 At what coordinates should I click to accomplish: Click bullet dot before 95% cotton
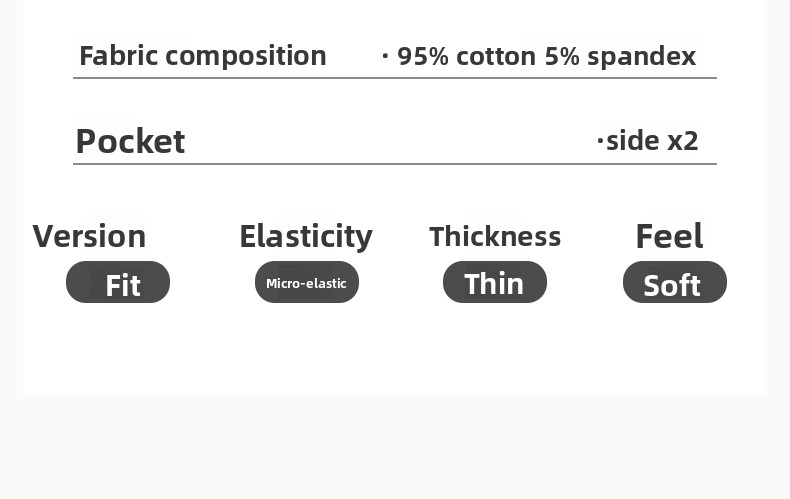pyautogui.click(x=385, y=56)
